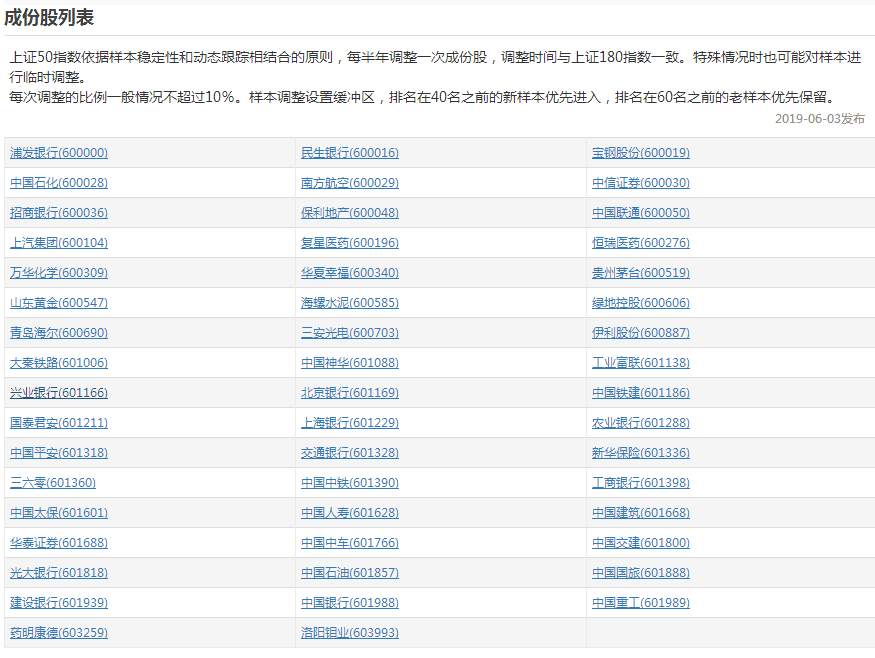The width and height of the screenshot is (875, 658).
Task: Open 国泰君安(601211) stock page
Action: coord(59,423)
